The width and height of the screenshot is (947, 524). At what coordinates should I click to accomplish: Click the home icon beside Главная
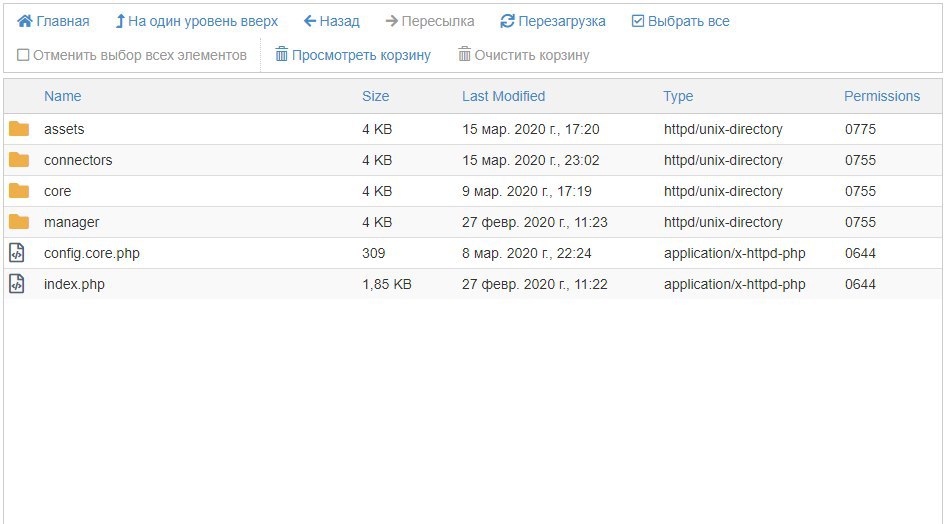[x=25, y=21]
